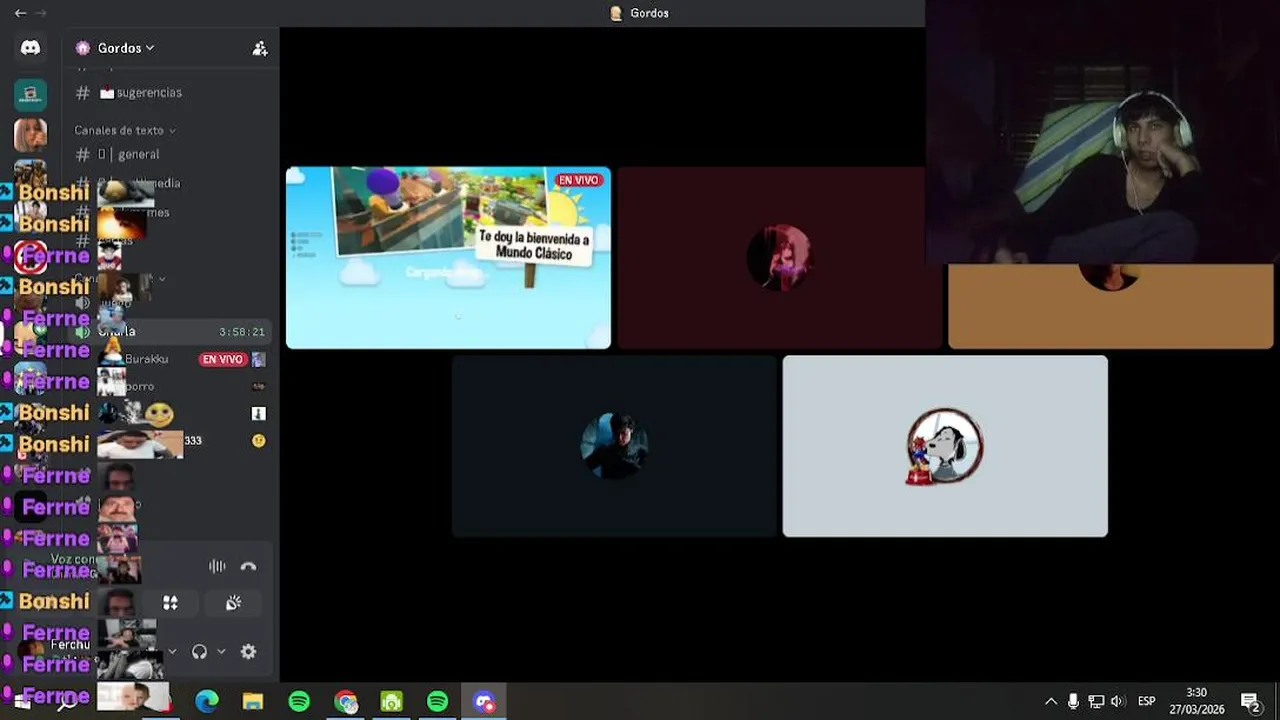Viewport: 1280px width, 720px height.
Task: Open Discord user settings gear
Action: tap(249, 652)
